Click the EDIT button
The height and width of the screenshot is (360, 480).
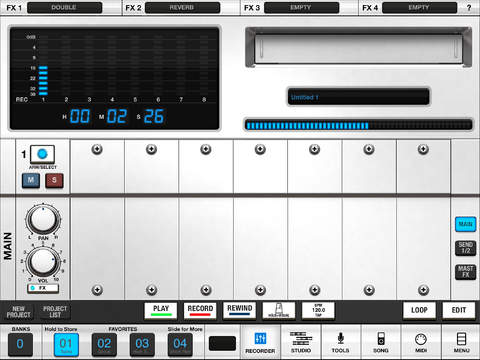[x=459, y=310]
